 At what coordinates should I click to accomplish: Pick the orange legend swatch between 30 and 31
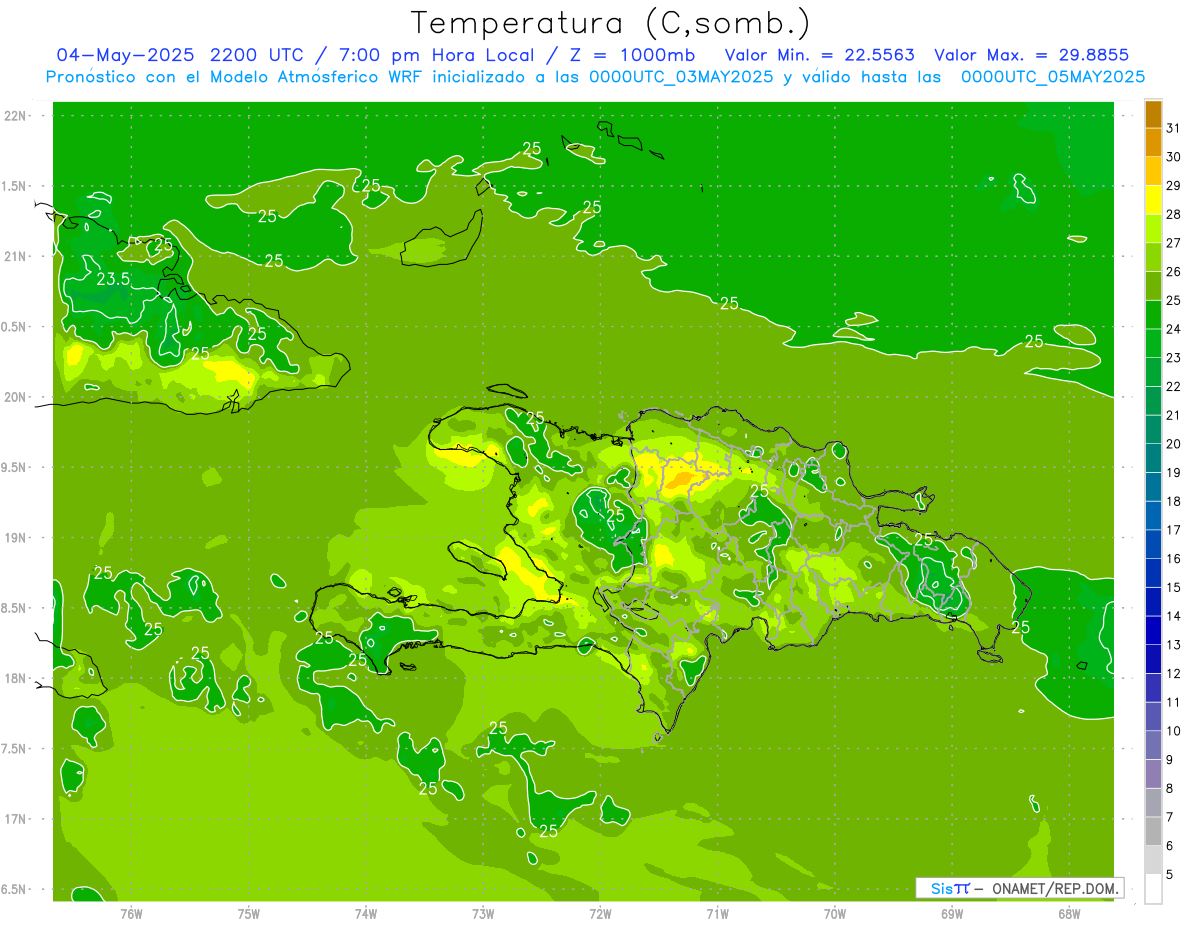1153,143
